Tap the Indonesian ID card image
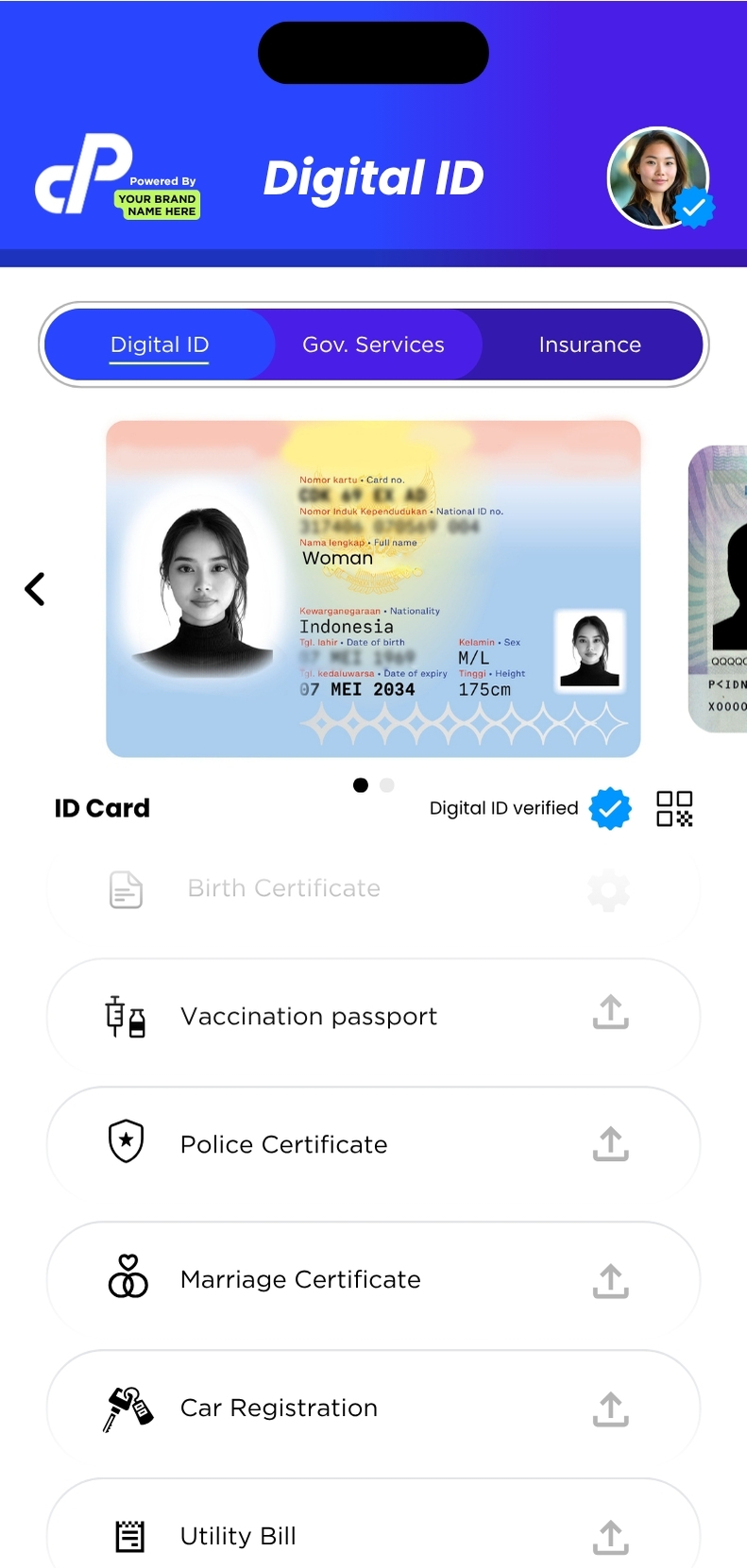This screenshot has height=1568, width=747. (373, 589)
